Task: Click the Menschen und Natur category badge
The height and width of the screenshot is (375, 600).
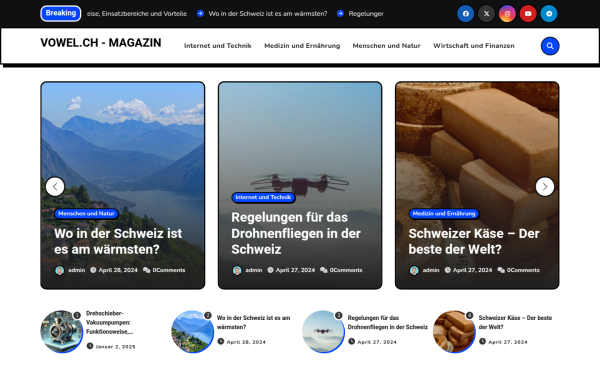Action: pos(86,214)
